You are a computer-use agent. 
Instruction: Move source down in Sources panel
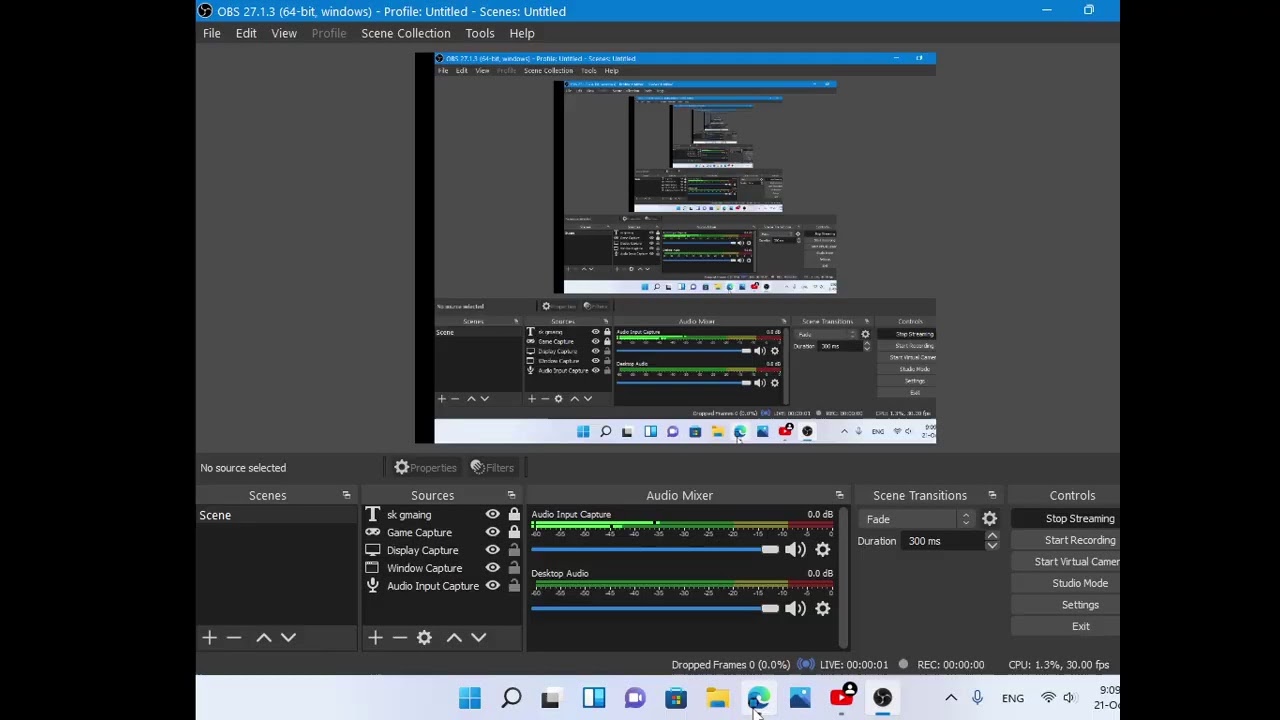478,637
